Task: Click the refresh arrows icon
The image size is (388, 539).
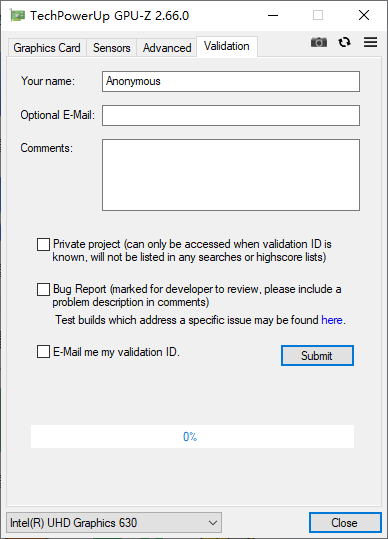Action: (344, 42)
